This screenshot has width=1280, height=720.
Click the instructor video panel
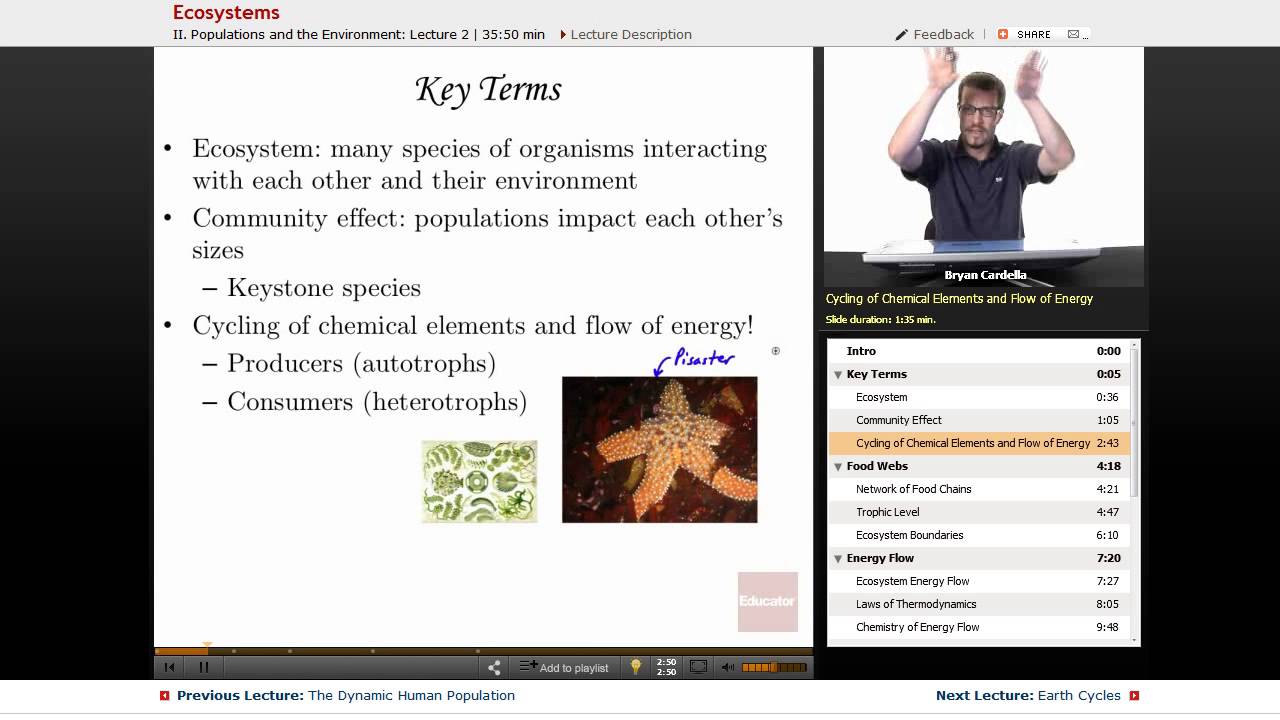(x=984, y=166)
